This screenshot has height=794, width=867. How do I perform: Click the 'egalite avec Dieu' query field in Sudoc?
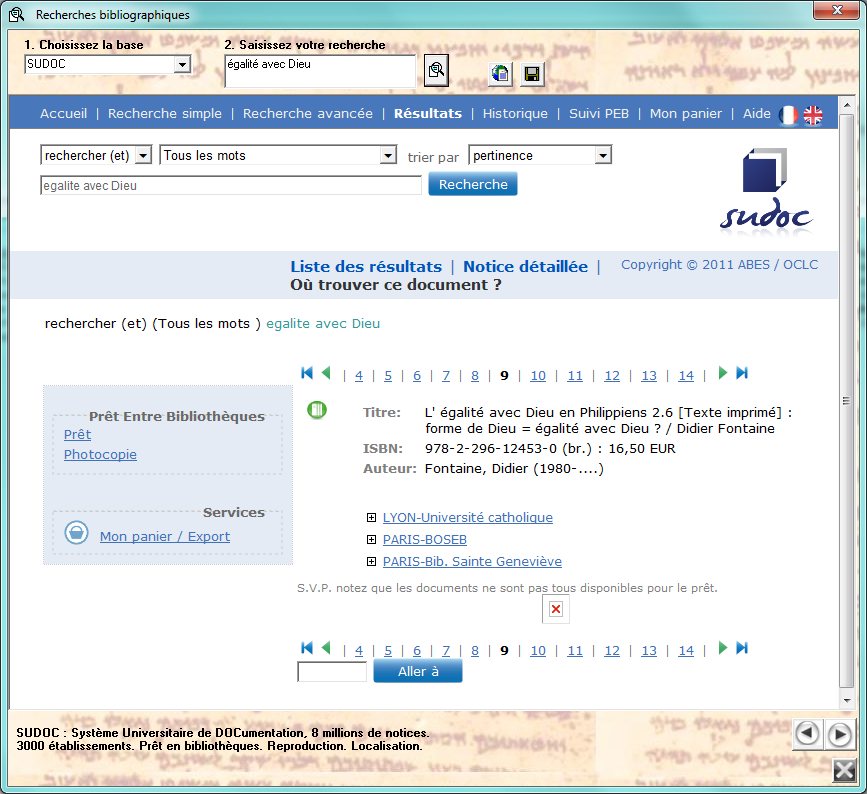click(231, 186)
